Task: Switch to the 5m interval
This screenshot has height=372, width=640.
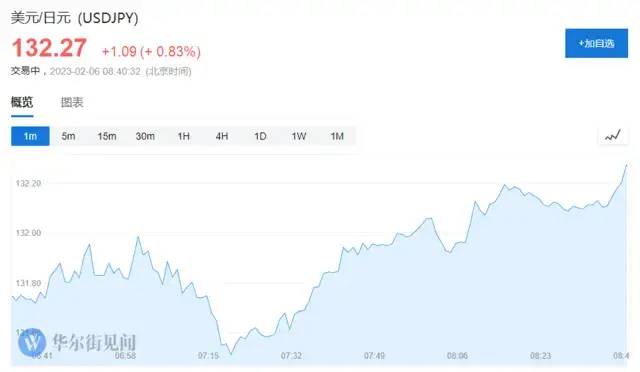Action: pyautogui.click(x=69, y=136)
